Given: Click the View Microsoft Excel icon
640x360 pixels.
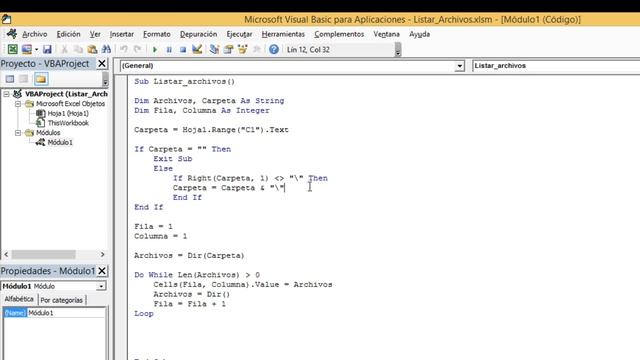Looking at the screenshot, I should click(x=13, y=49).
